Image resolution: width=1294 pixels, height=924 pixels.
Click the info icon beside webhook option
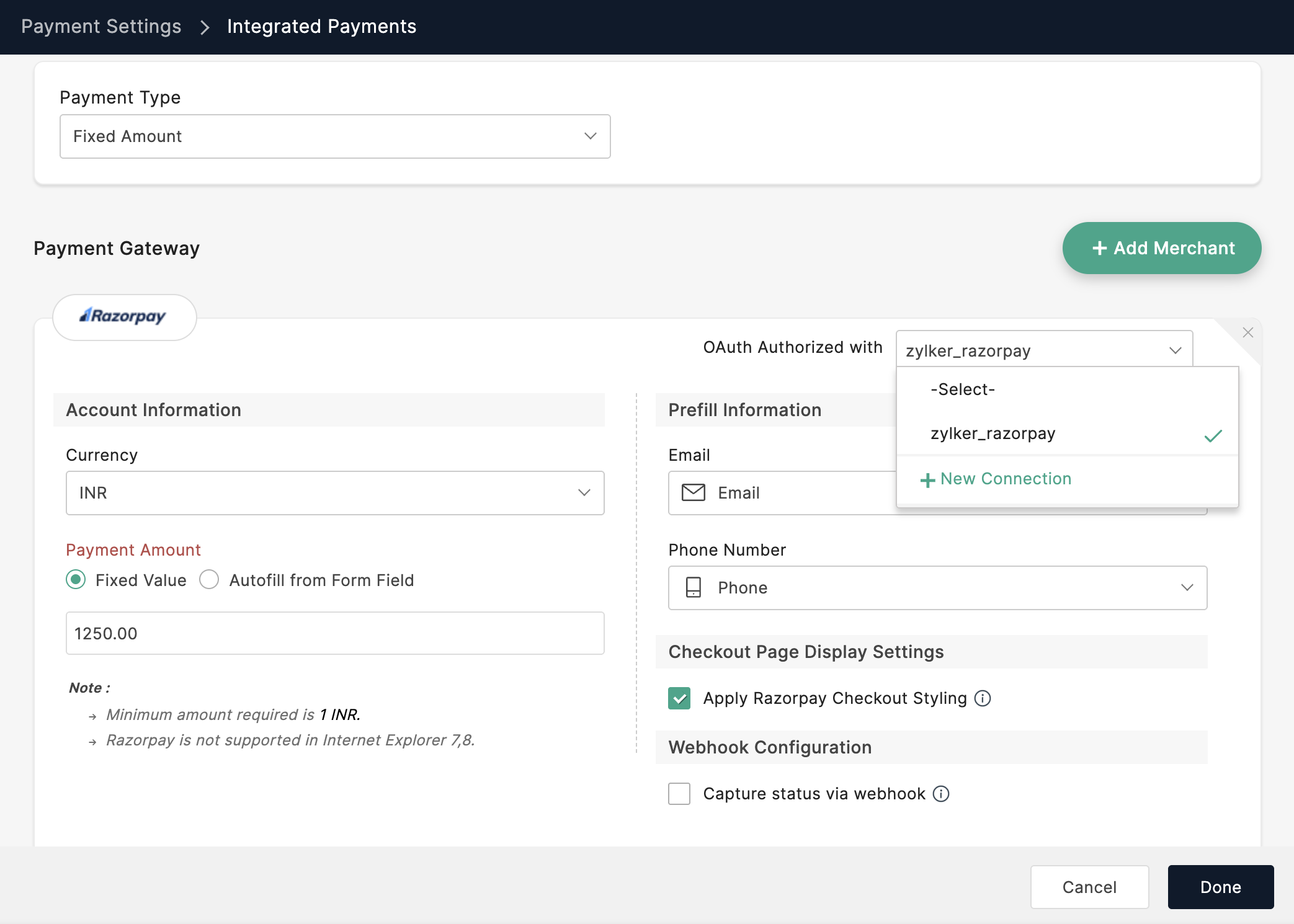(941, 794)
